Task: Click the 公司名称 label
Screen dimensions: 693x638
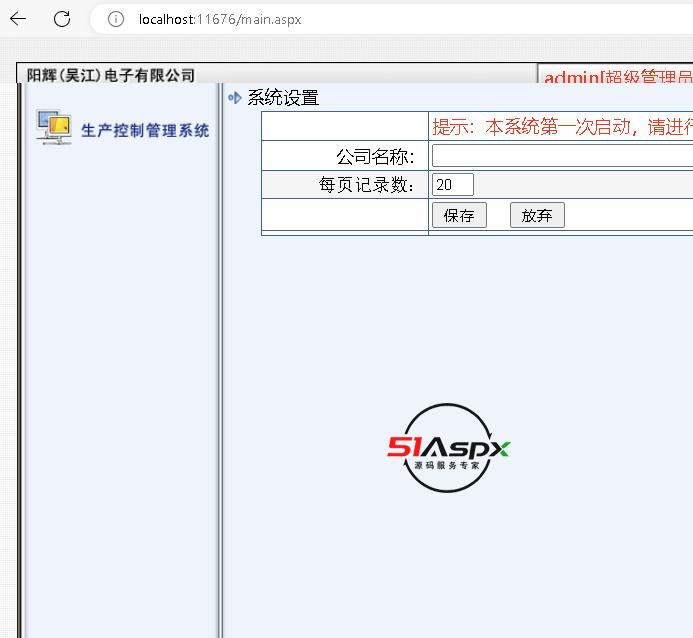Action: click(x=375, y=156)
